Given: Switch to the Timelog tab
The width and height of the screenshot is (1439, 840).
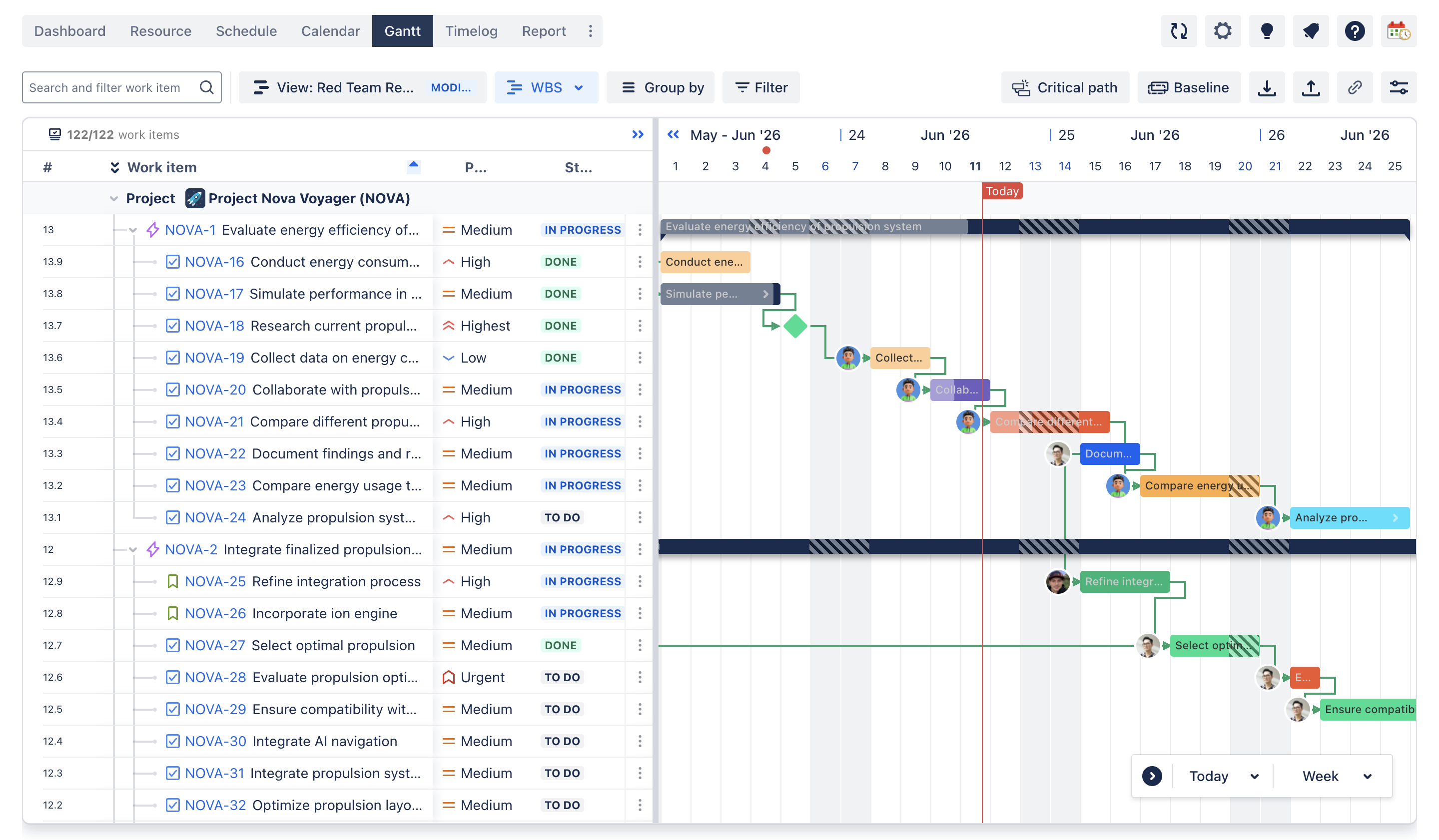Looking at the screenshot, I should click(471, 31).
